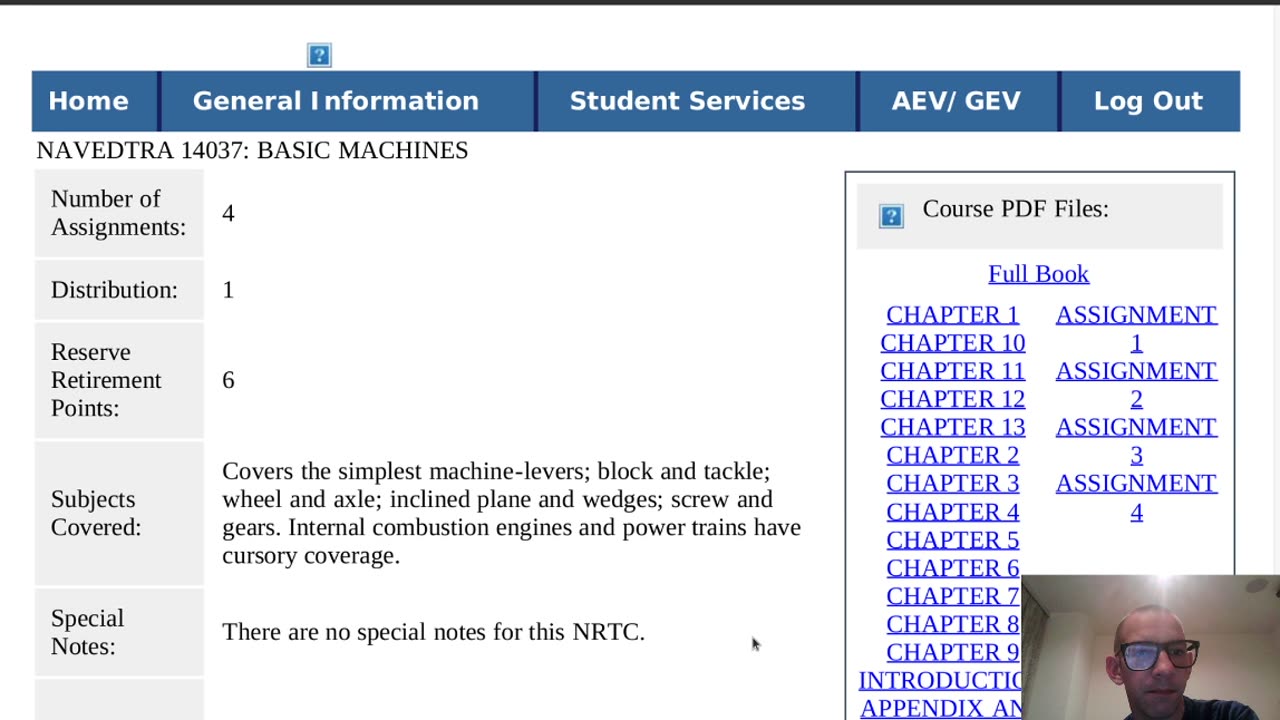Click the course title NAVEDTRA 14037: BASIC MACHINES
Screen dimensions: 1280x720
(252, 150)
